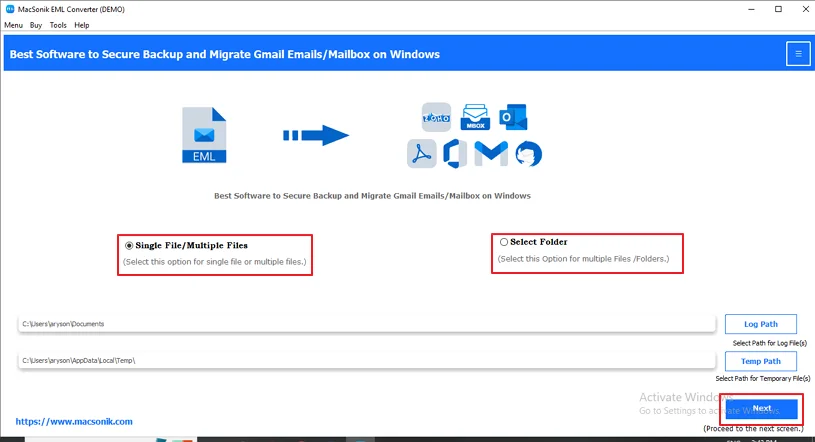Image resolution: width=815 pixels, height=442 pixels.
Task: Open the macsonik.com website link
Action: 74,422
